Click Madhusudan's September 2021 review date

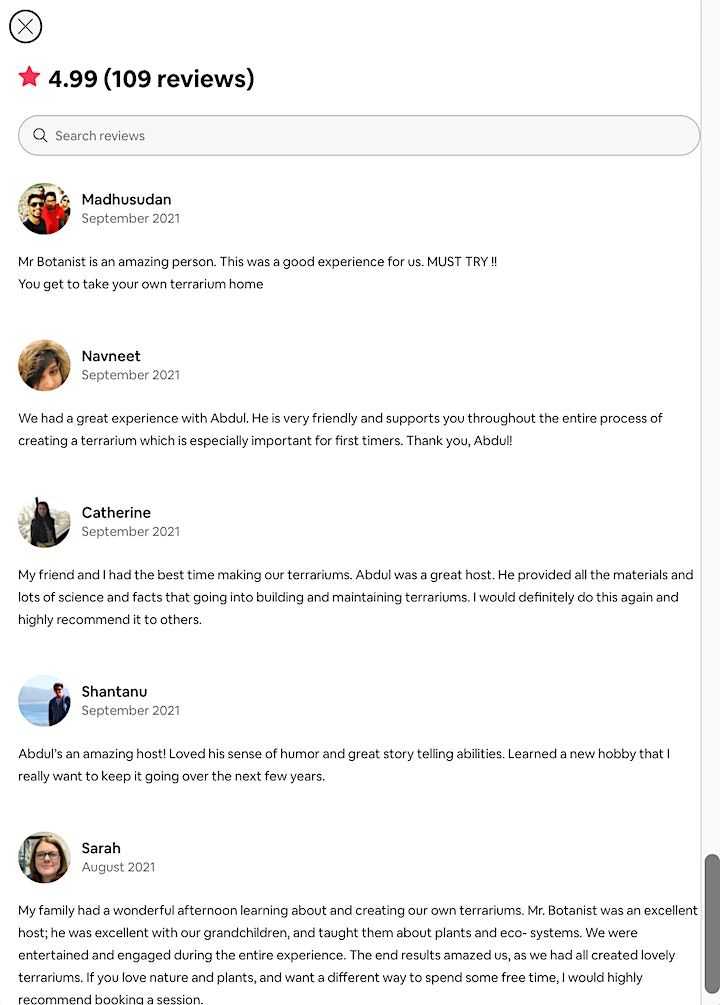pyautogui.click(x=130, y=219)
